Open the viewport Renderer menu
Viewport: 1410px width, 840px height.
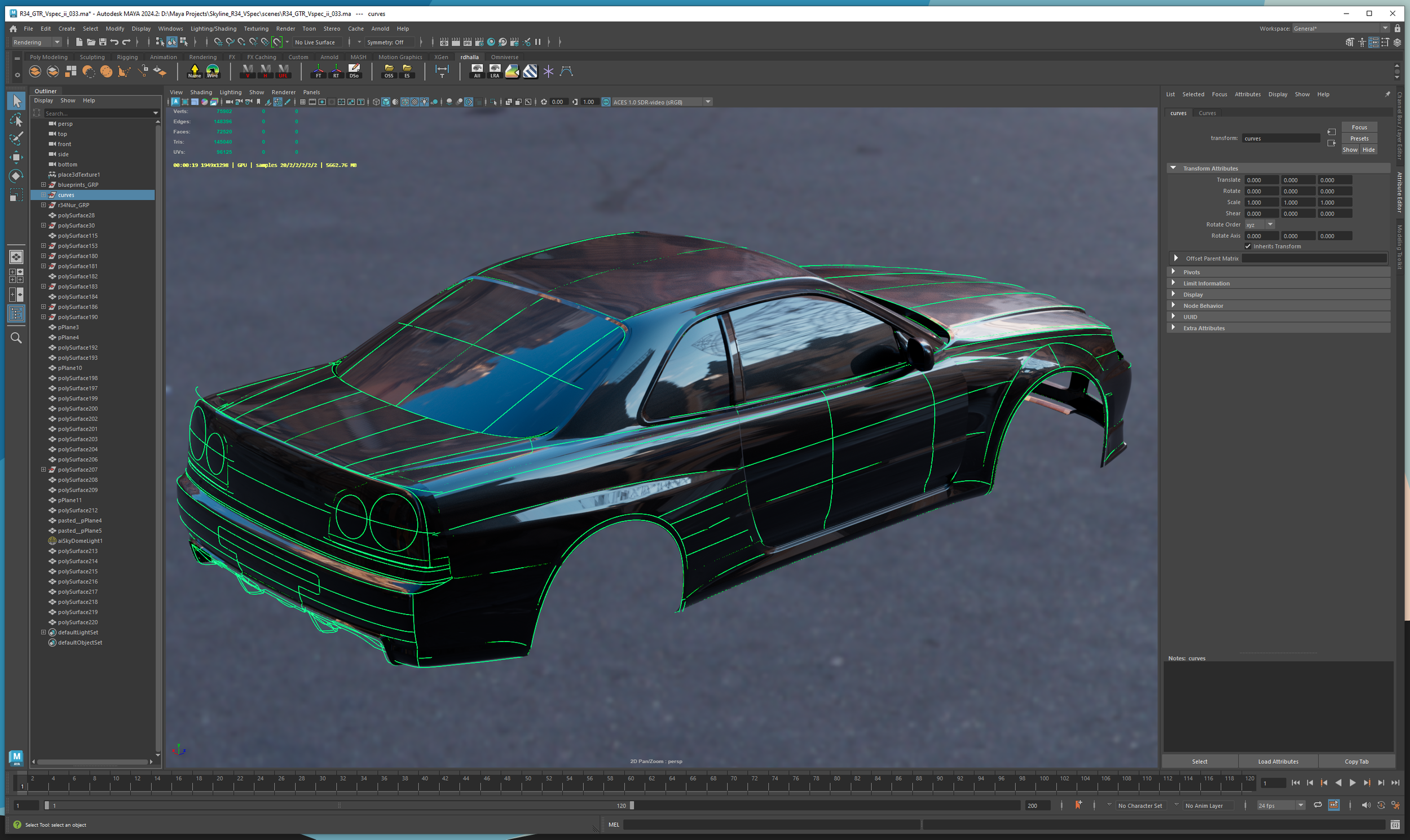(283, 92)
